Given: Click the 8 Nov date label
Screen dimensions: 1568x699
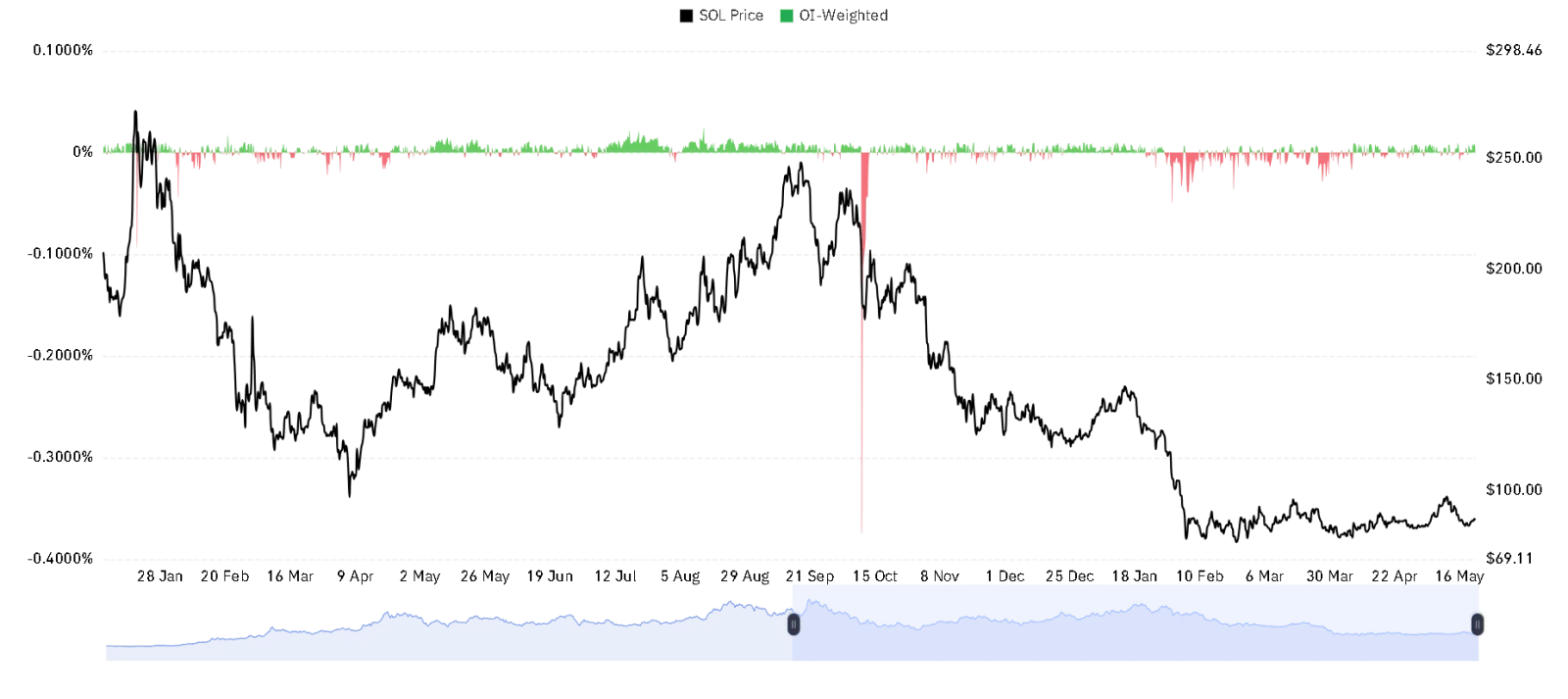Looking at the screenshot, I should click(940, 576).
